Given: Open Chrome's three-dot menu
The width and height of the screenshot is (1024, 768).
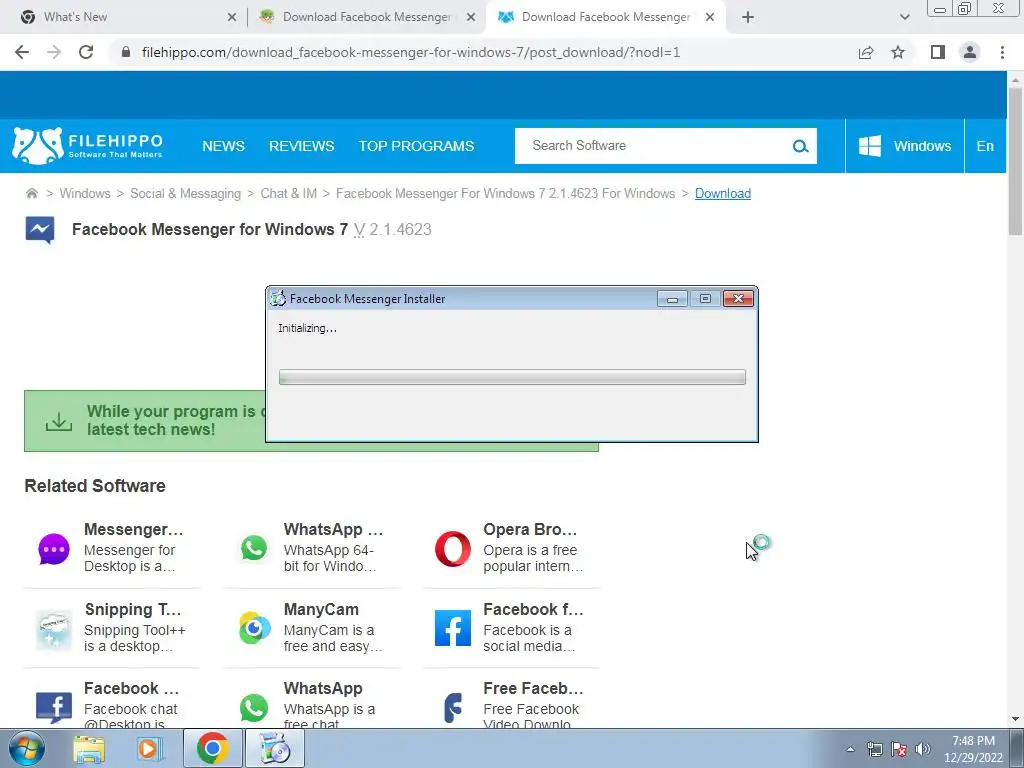Looking at the screenshot, I should click(x=1002, y=52).
